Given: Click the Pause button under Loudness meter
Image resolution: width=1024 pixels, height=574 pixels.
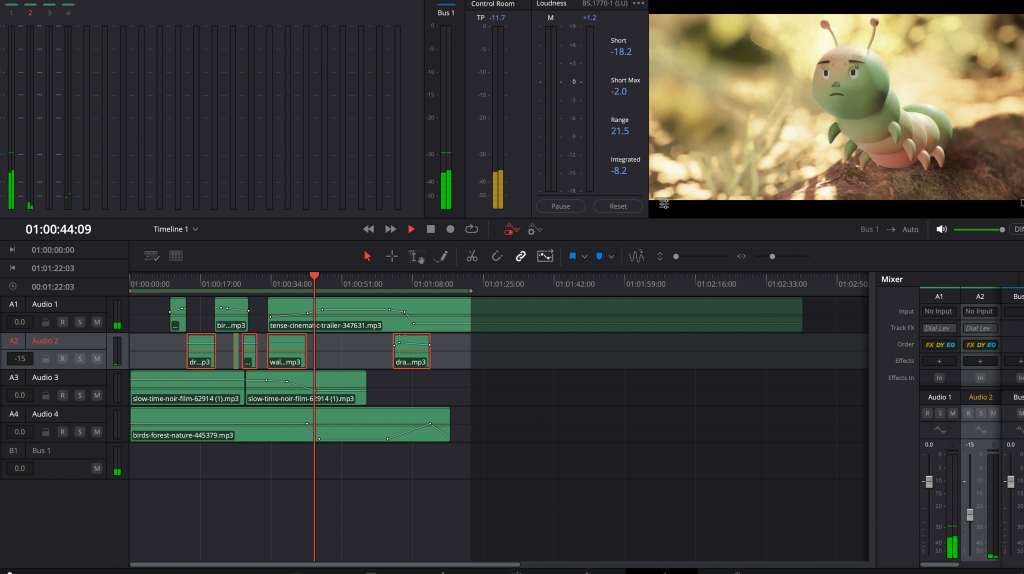Looking at the screenshot, I should pyautogui.click(x=560, y=206).
